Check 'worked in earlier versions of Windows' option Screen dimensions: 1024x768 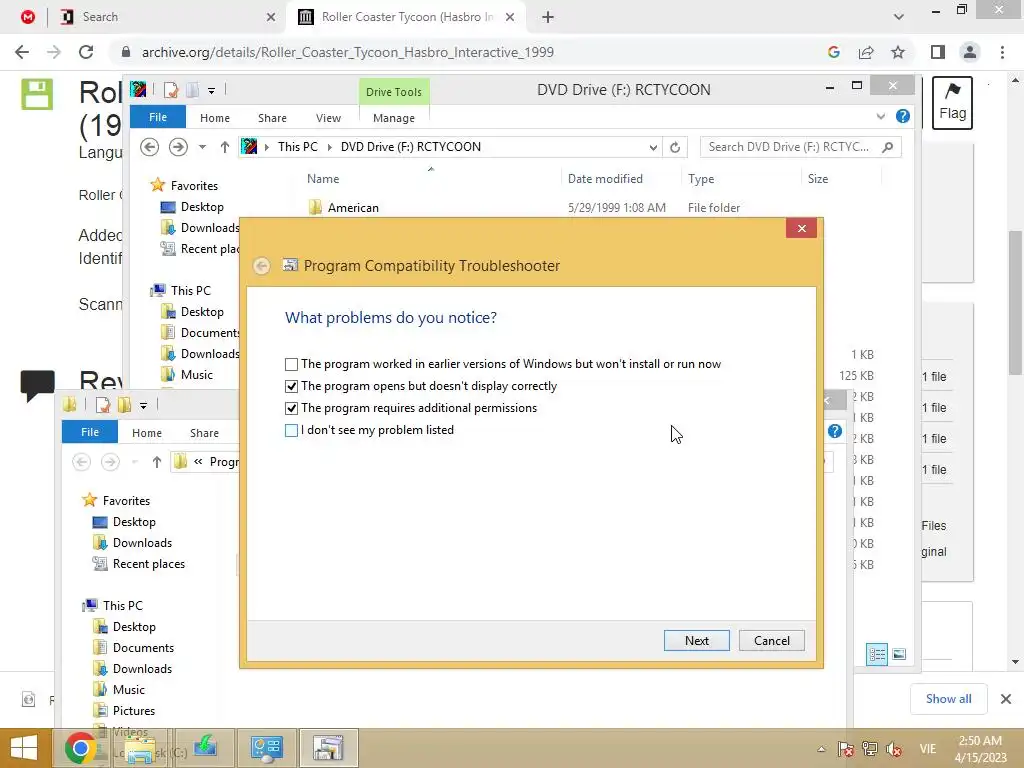click(291, 364)
